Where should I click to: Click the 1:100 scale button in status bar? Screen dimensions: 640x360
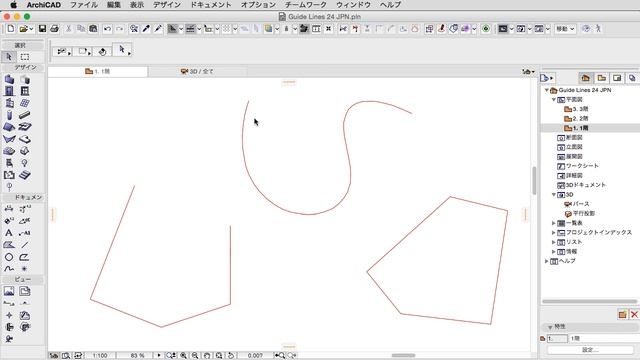100,356
